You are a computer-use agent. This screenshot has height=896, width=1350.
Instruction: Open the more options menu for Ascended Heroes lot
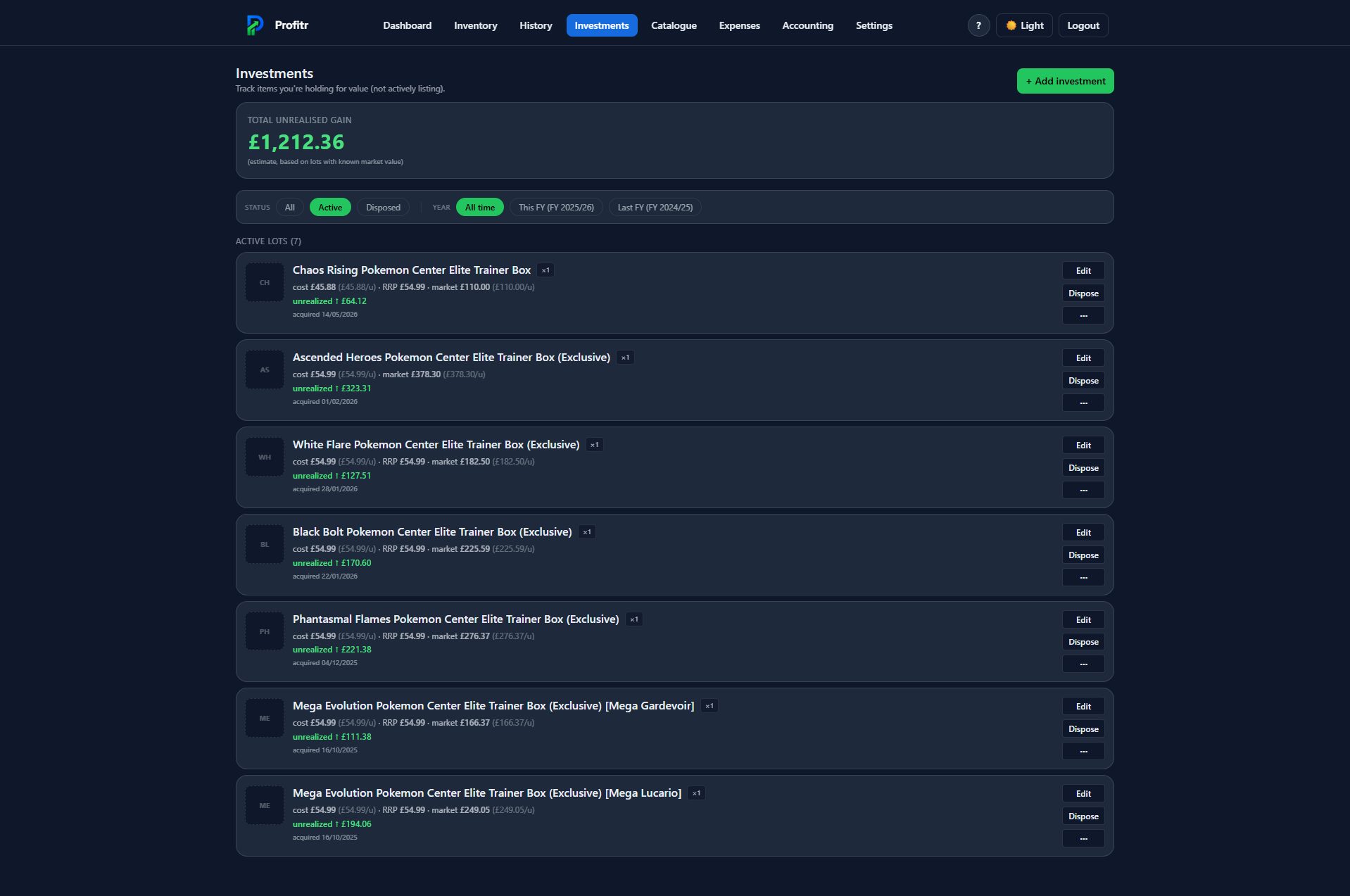[1083, 403]
